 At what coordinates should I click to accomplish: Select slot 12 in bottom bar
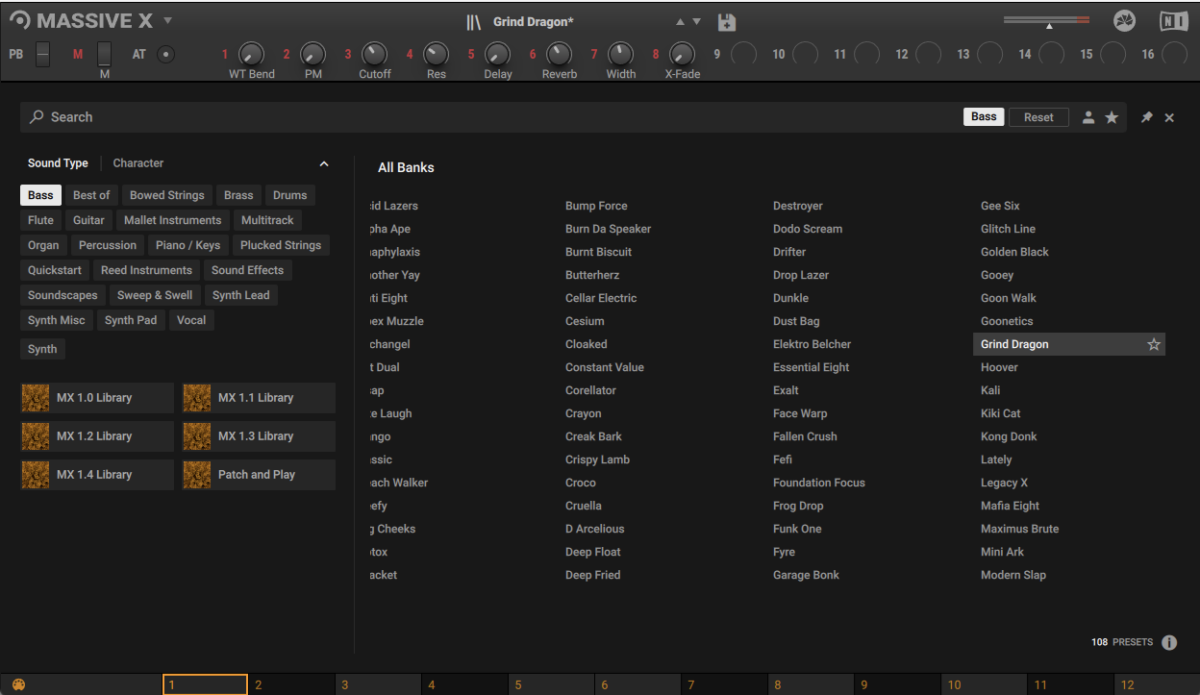pyautogui.click(x=1156, y=685)
